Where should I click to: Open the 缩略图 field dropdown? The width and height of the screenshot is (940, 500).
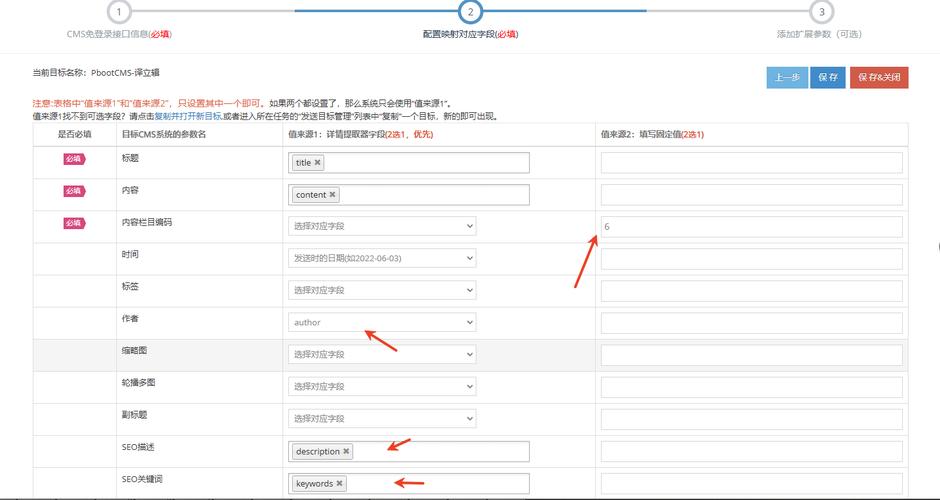382,354
